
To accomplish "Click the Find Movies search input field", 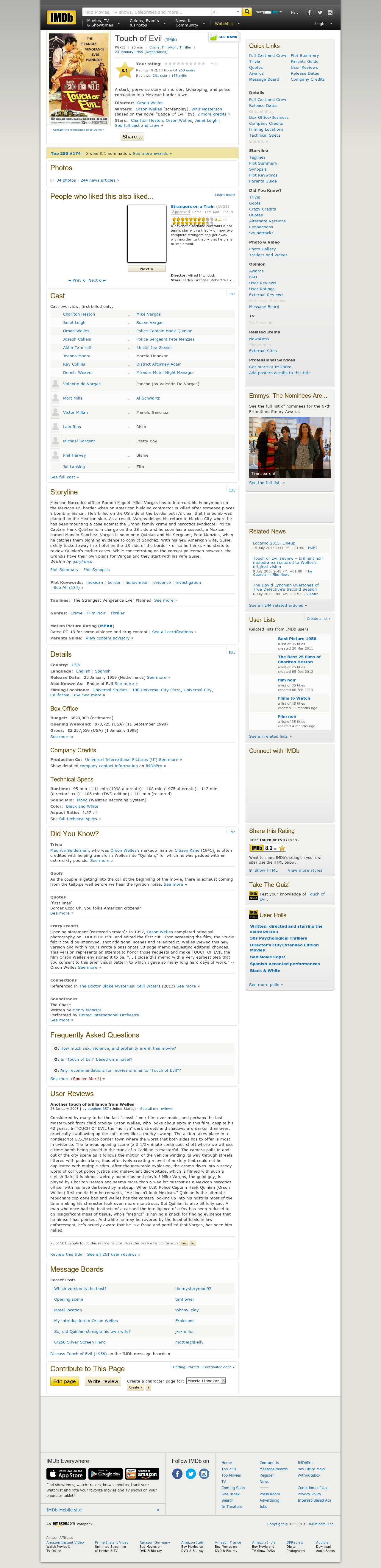I will [146, 12].
